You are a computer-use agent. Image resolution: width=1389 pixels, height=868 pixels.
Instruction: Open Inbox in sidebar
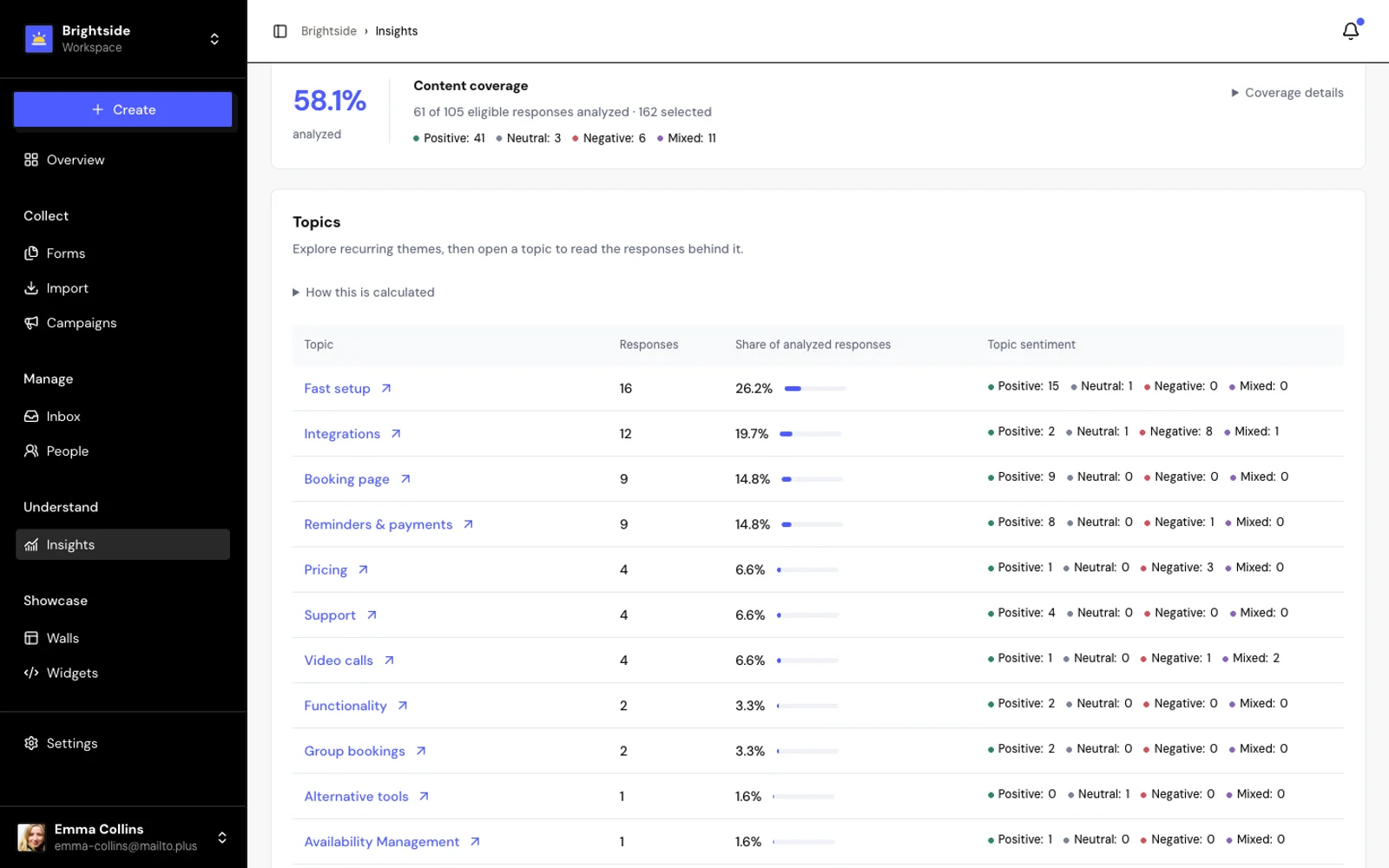point(122,417)
